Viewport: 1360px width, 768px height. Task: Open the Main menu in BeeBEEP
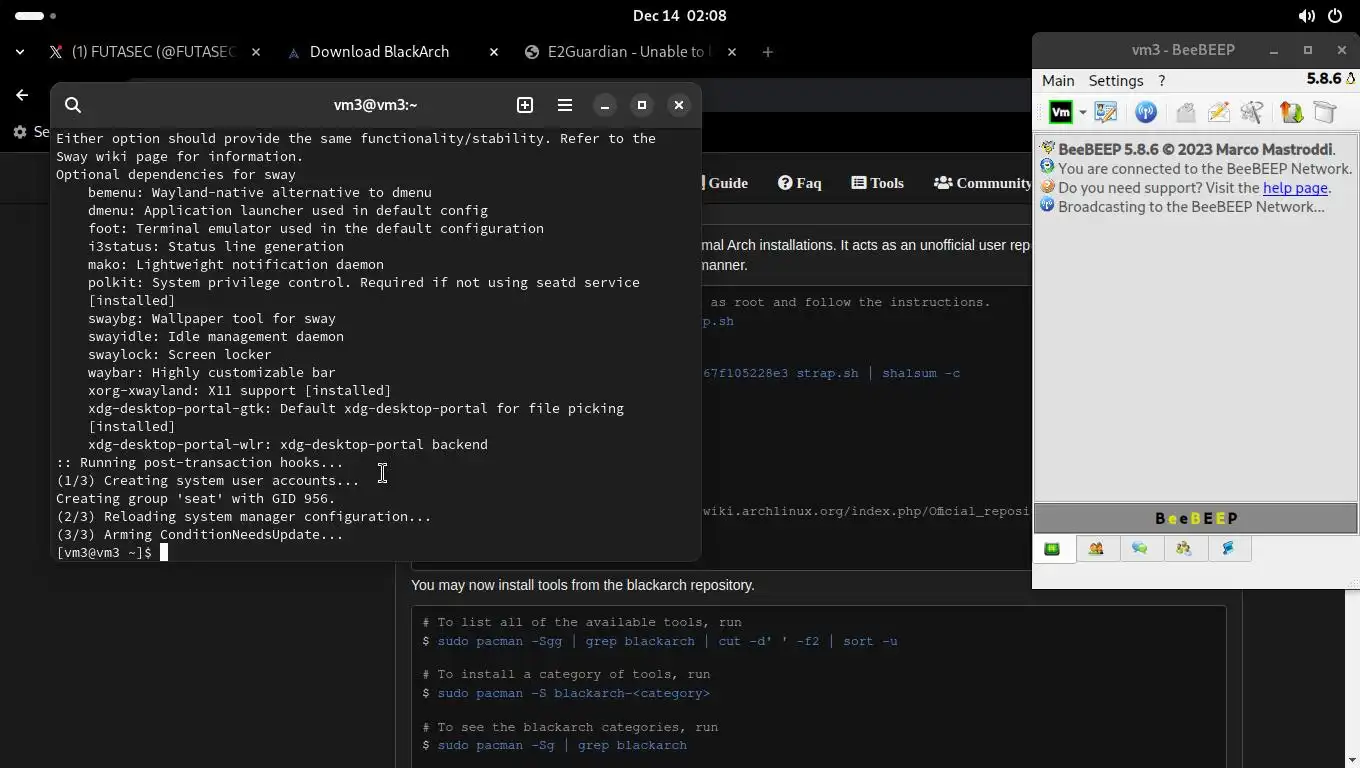pyautogui.click(x=1058, y=80)
